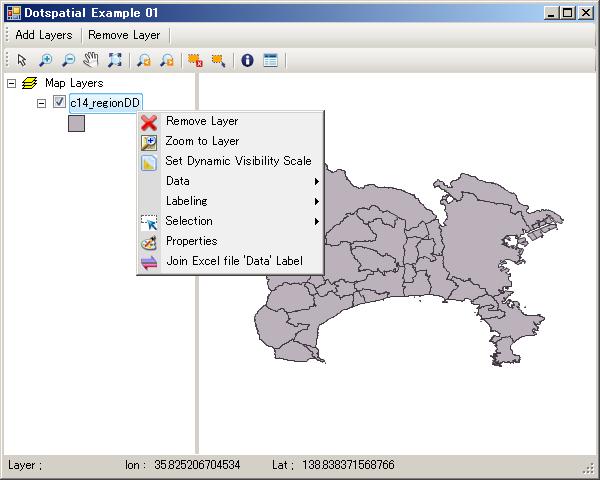
Task: Choose Zoom to Layer from context menu
Action: click(202, 141)
